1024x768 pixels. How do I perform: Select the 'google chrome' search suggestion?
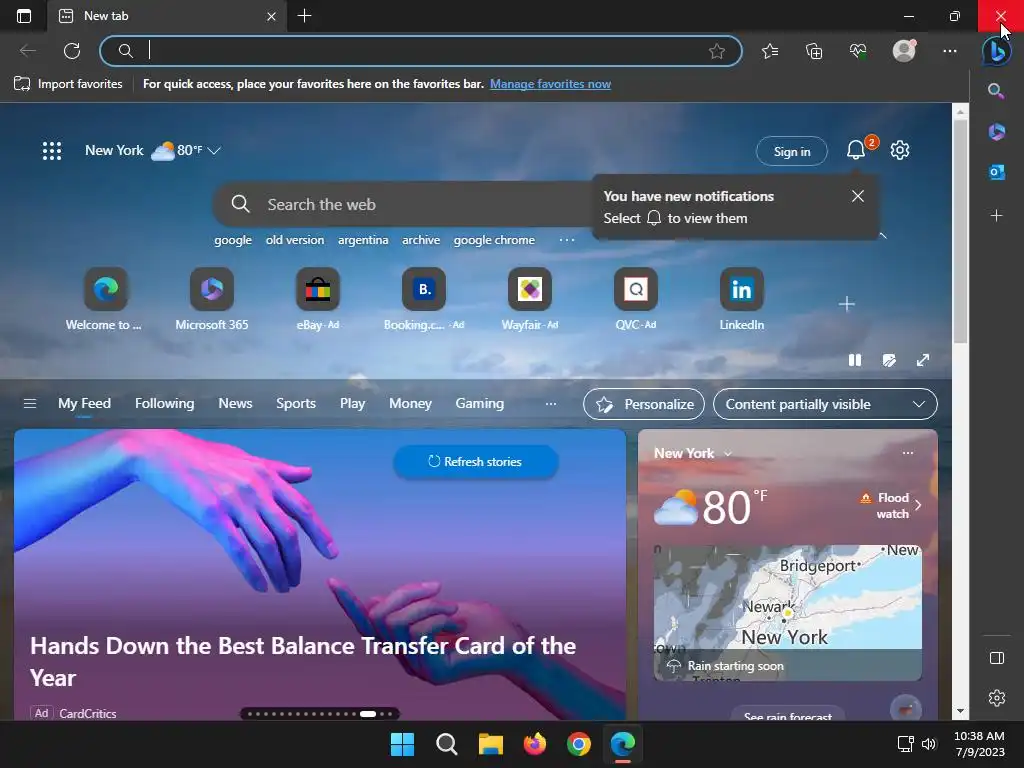(494, 240)
